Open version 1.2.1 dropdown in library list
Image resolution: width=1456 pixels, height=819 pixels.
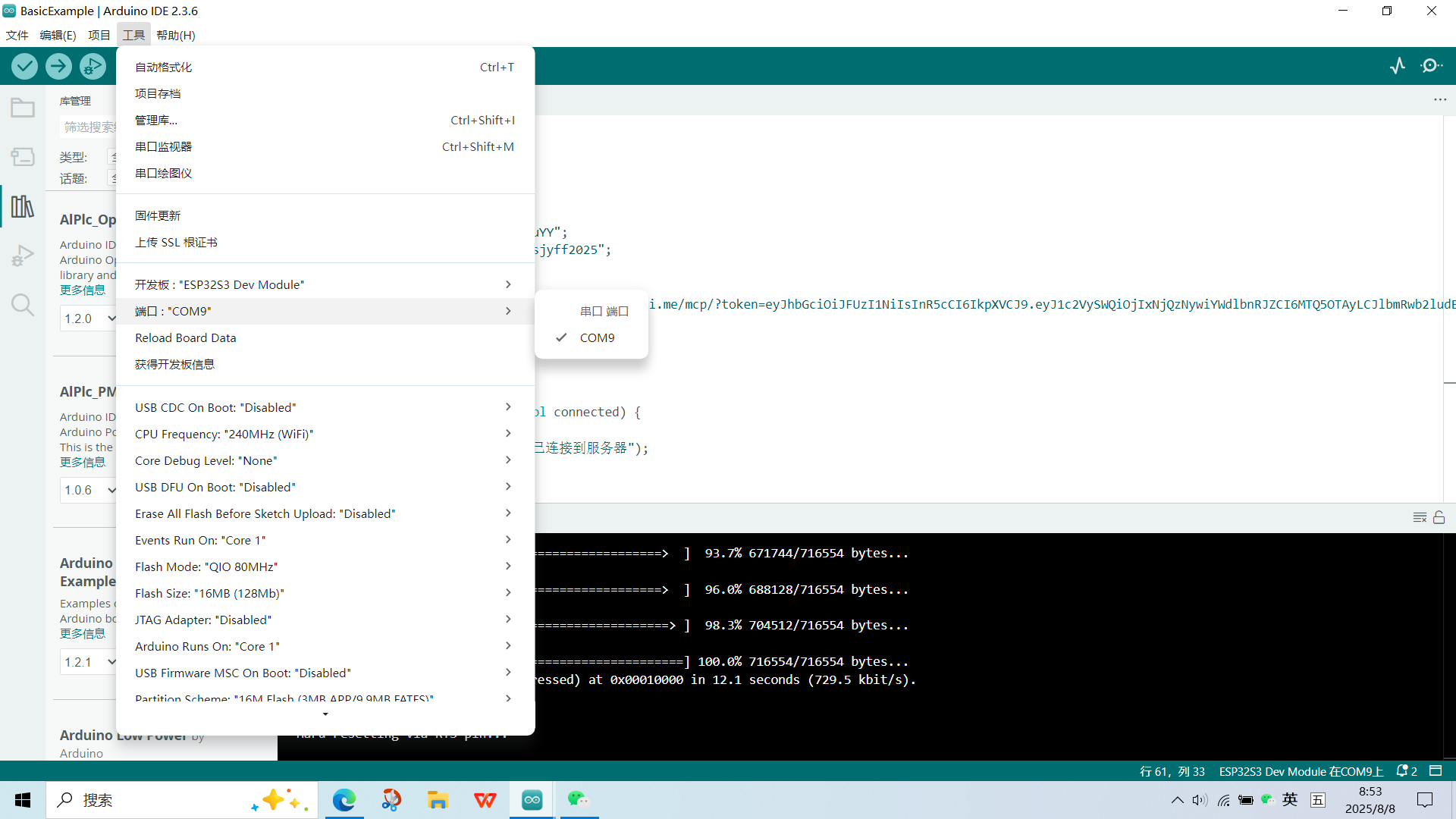tap(89, 662)
